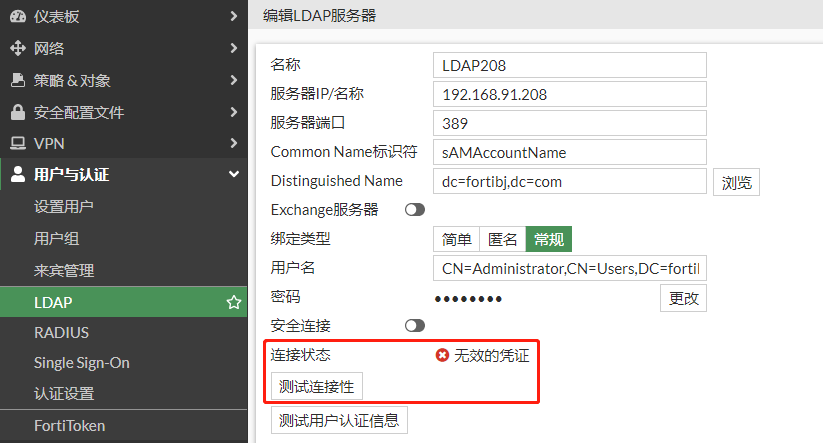This screenshot has height=443, width=823.
Task: Select the 匿名 bind type
Action: coord(503,239)
